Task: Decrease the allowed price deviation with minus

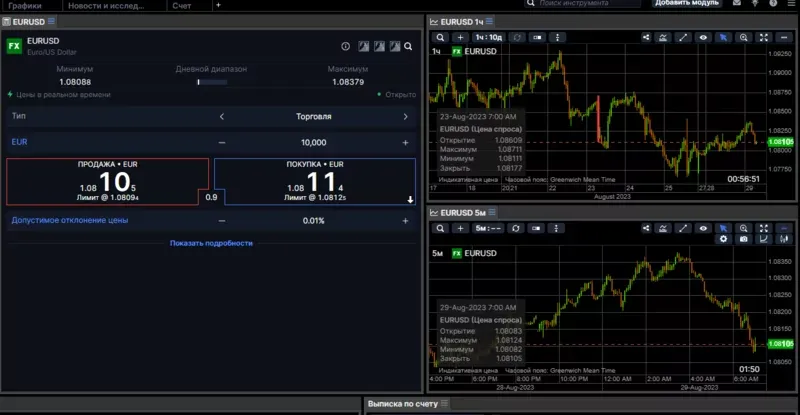Action: (222, 221)
